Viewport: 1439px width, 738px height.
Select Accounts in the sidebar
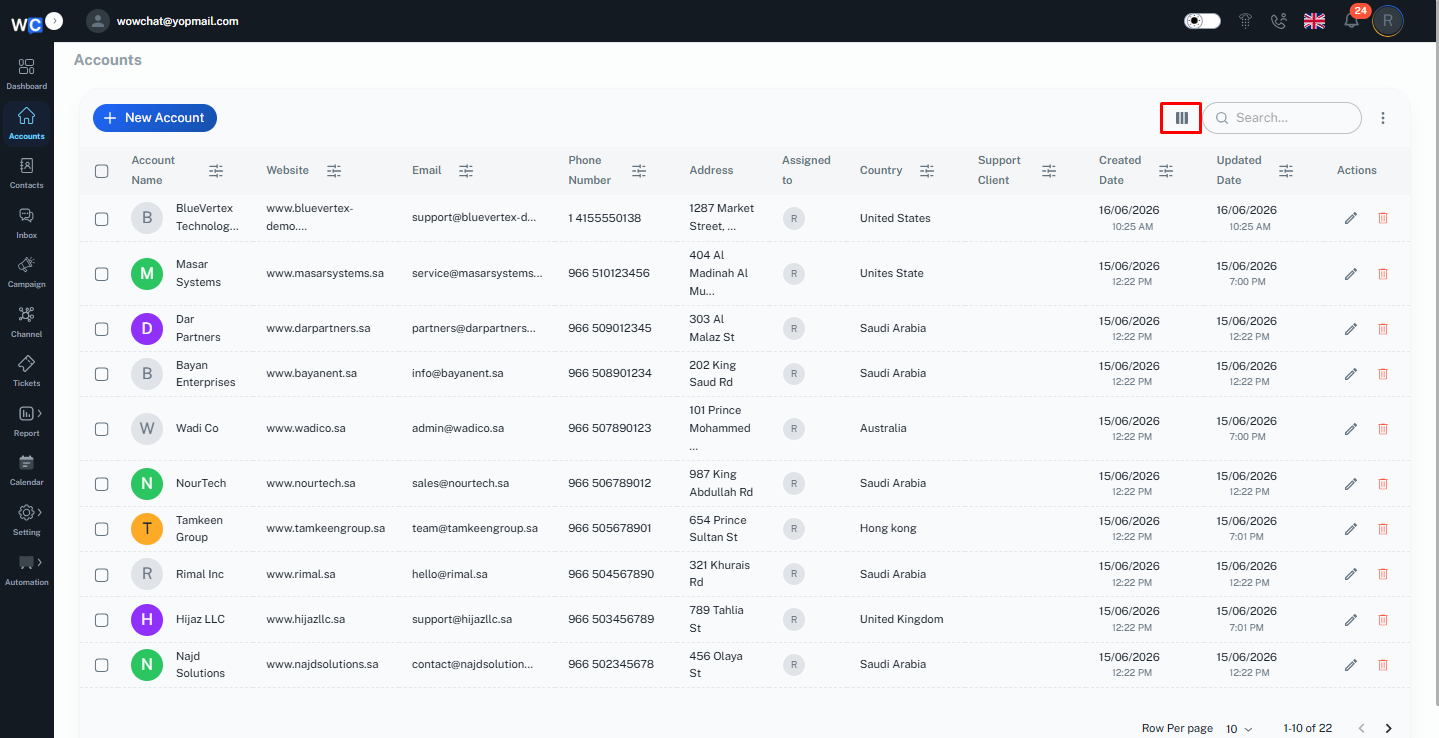(x=26, y=123)
